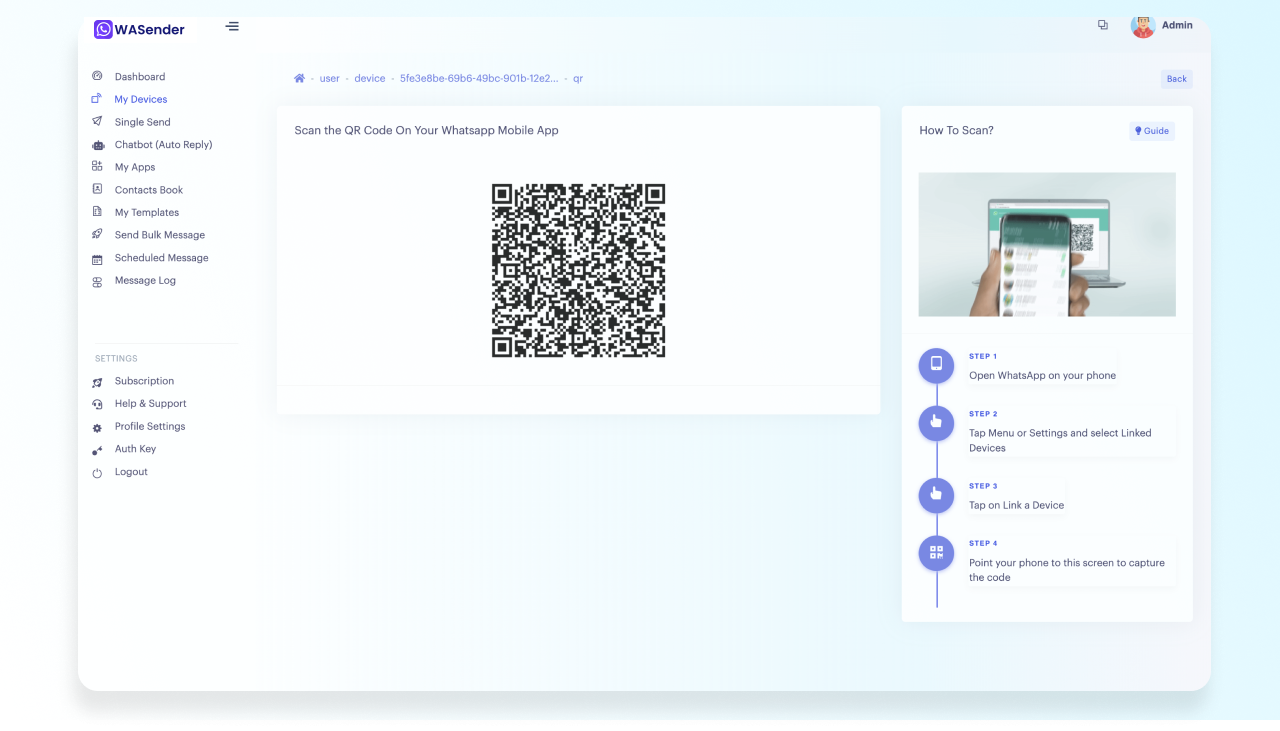This screenshot has width=1280, height=731.
Task: Click the home icon in breadcrumb
Action: point(299,78)
